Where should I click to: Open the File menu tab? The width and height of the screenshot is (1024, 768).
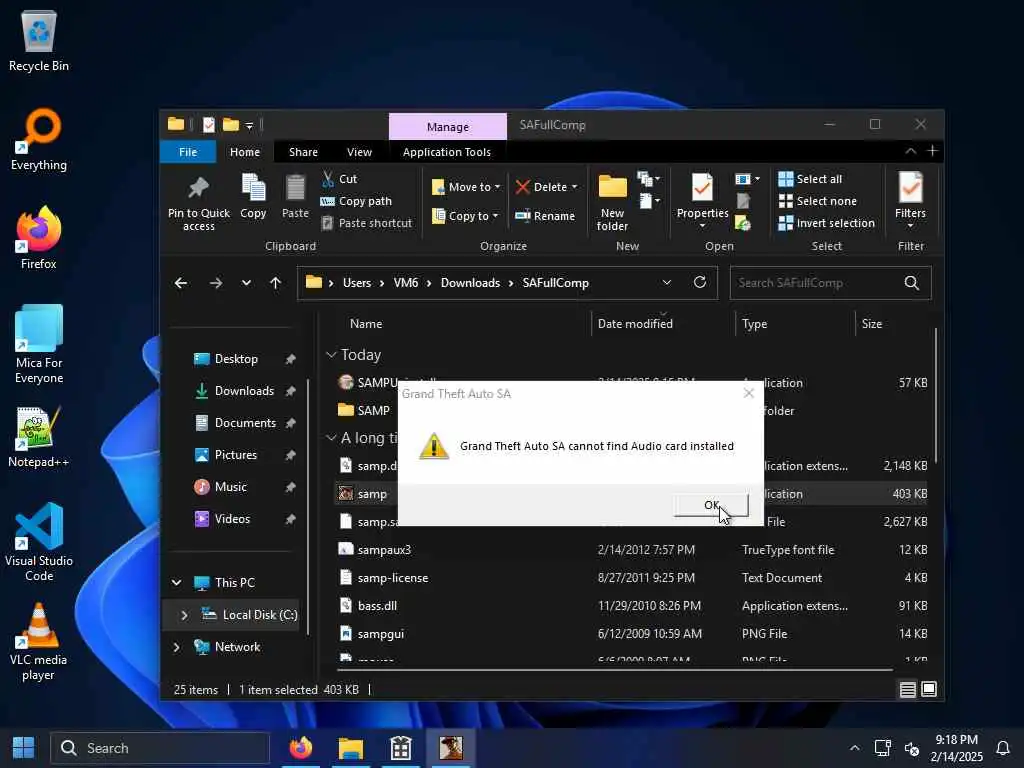tap(188, 152)
